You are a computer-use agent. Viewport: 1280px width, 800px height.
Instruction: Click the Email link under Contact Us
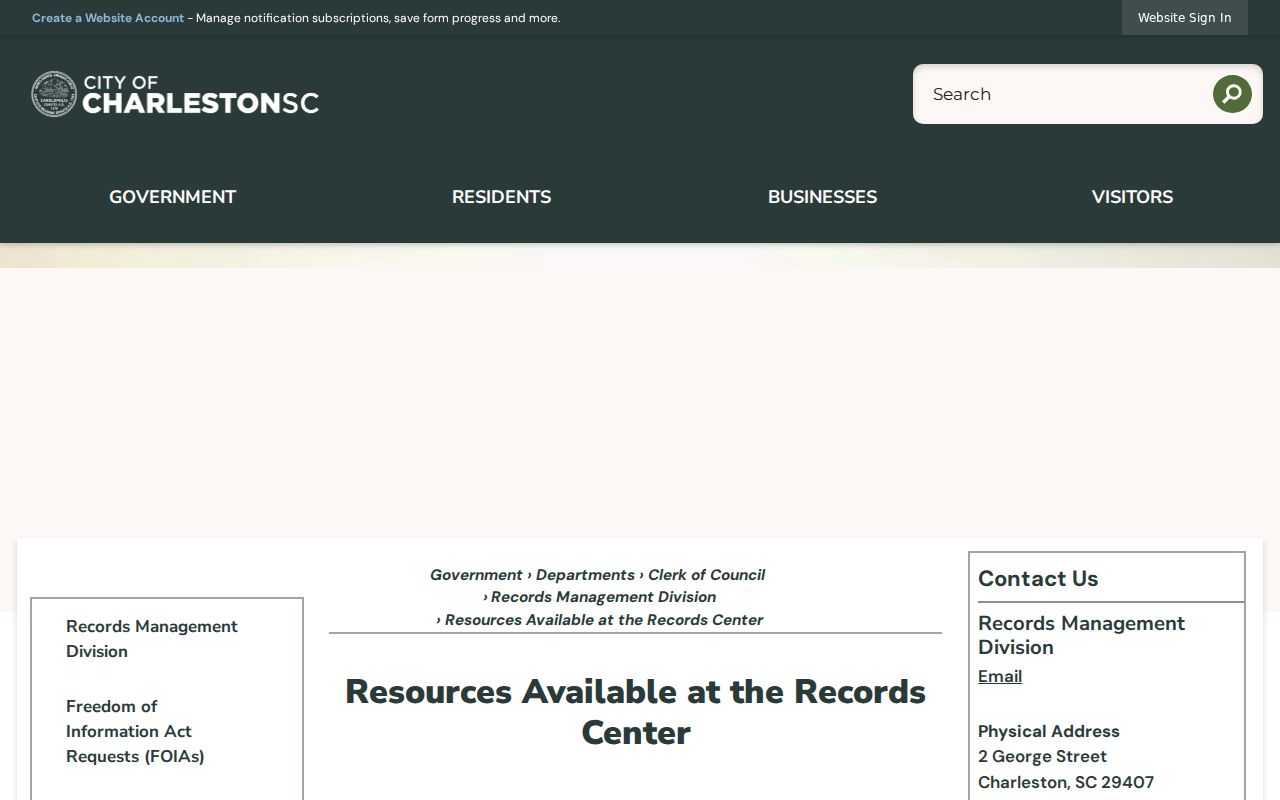[1000, 676]
